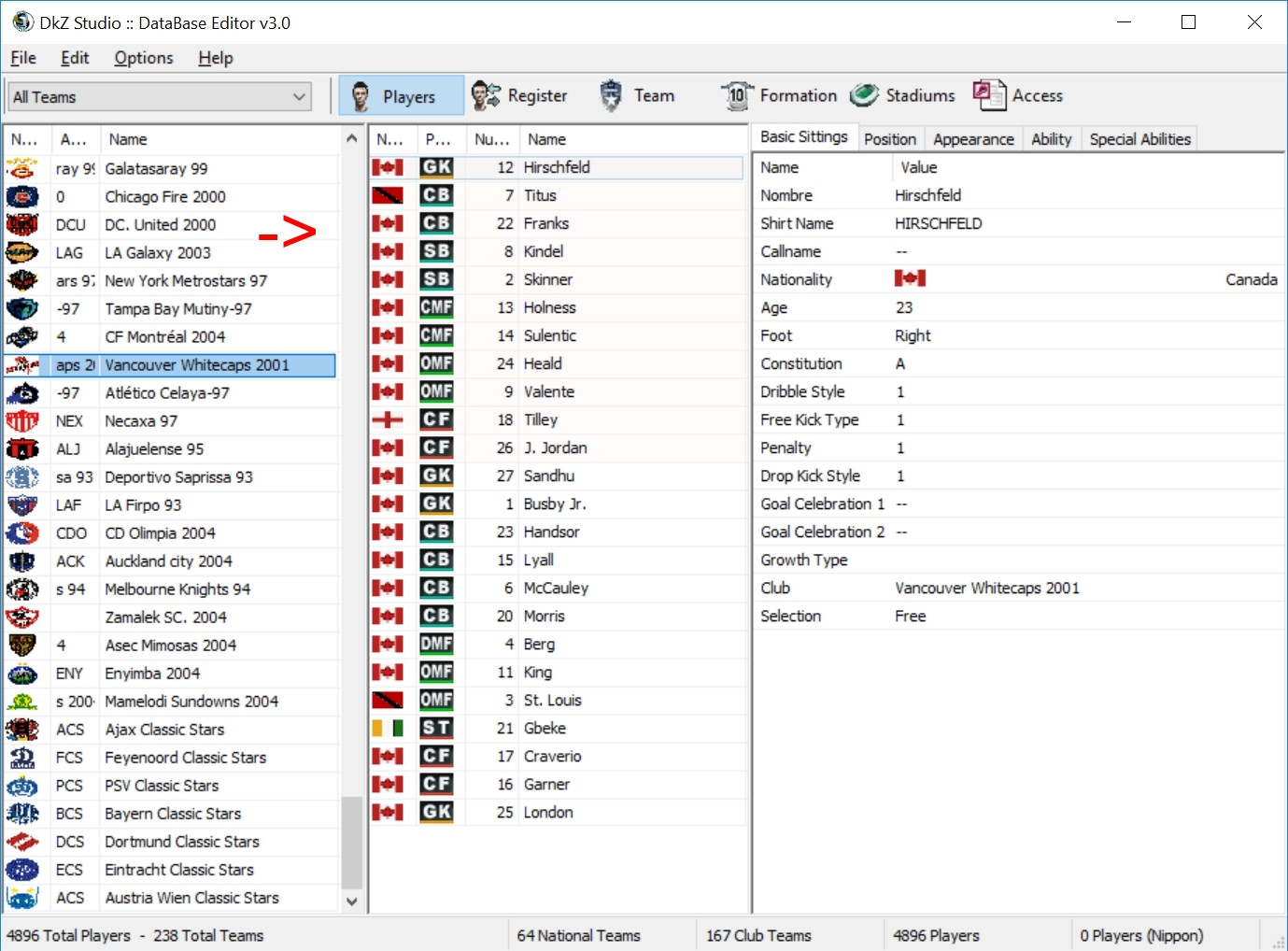Click the Foot value Right
The image size is (1288, 951).
(913, 335)
